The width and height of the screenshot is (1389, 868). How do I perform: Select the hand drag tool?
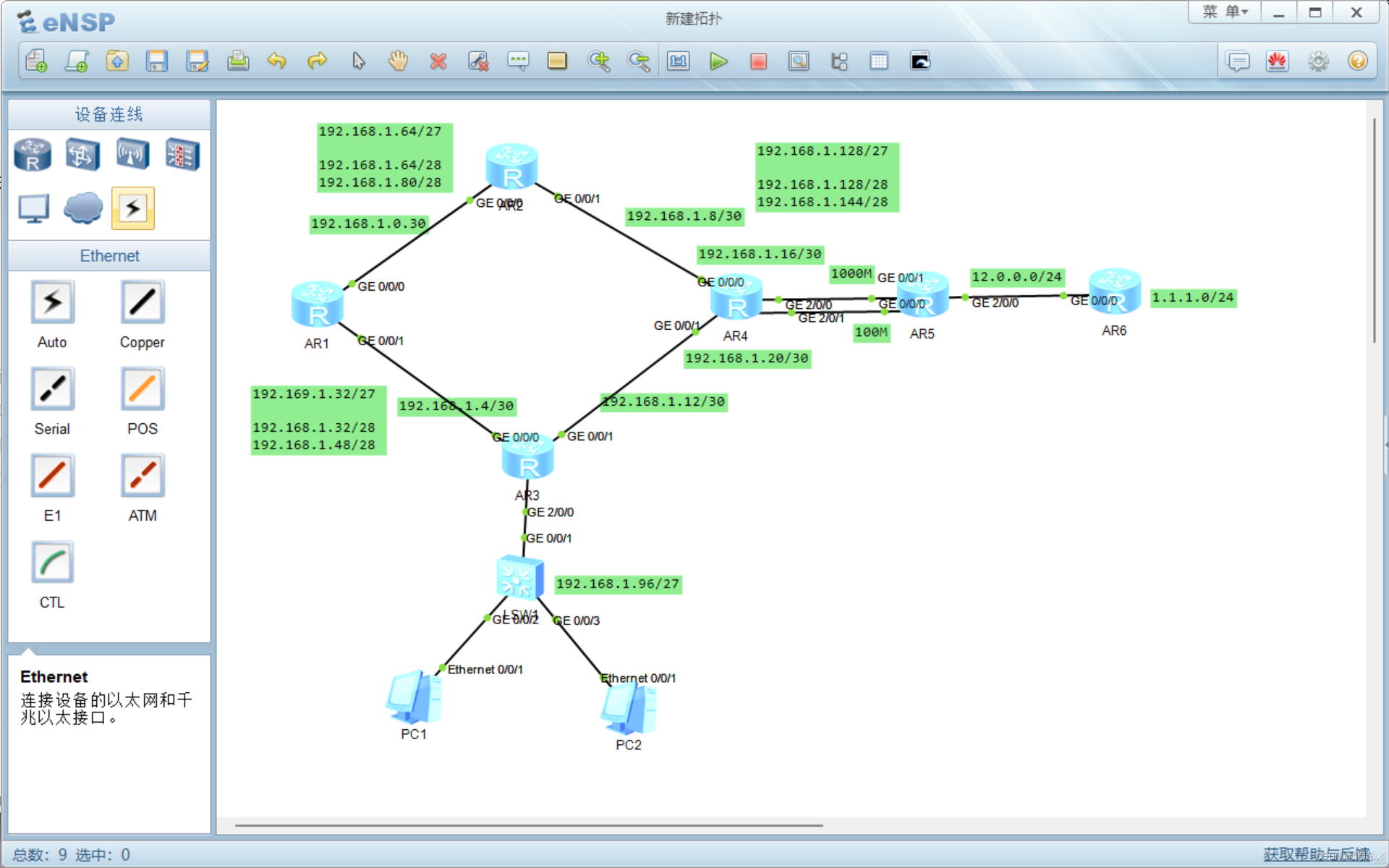pos(398,61)
